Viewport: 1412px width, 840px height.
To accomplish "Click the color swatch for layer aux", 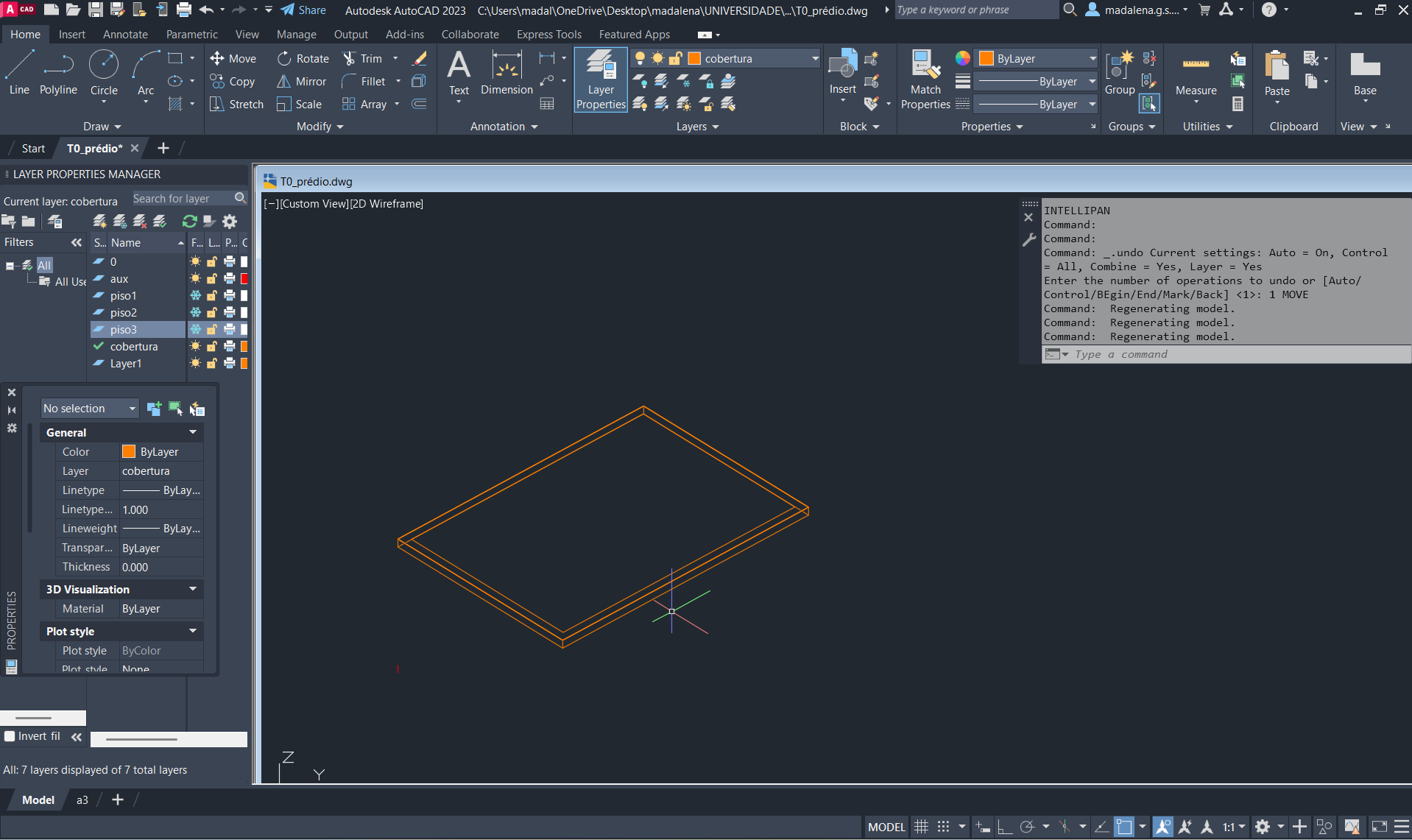I will (244, 279).
